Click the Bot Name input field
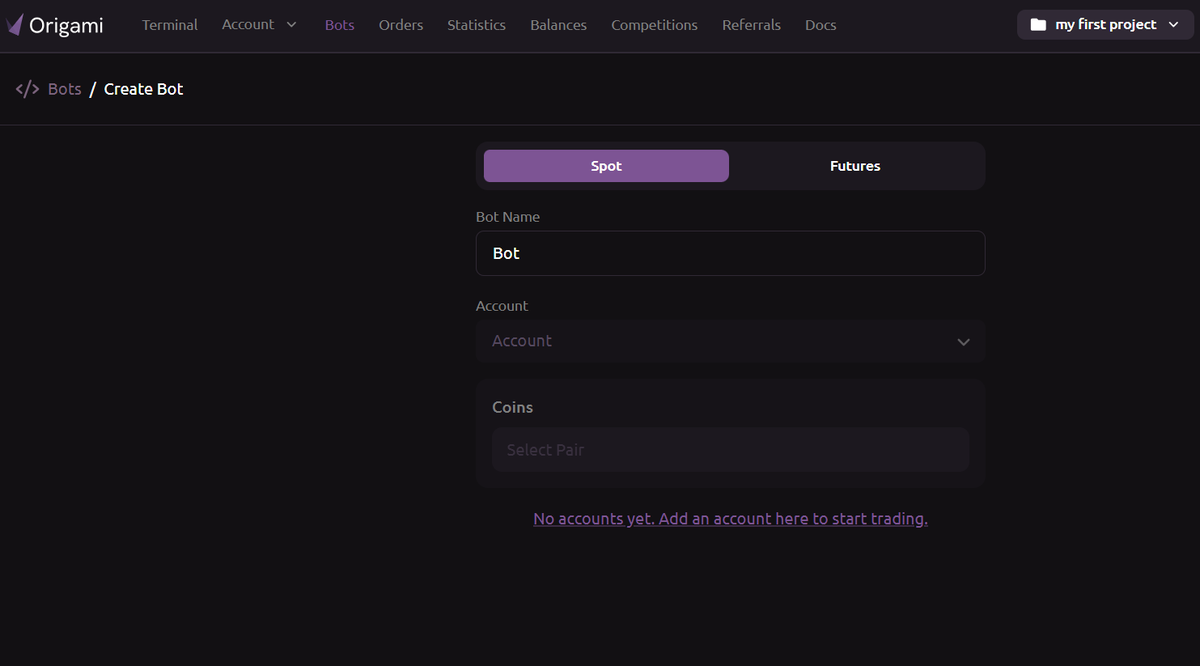1200x666 pixels. click(730, 253)
